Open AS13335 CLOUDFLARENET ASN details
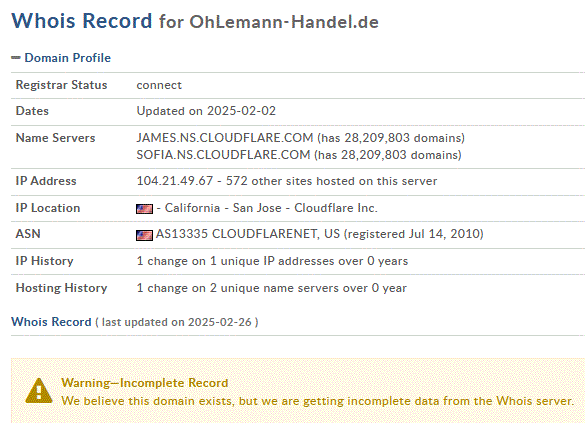 click(x=248, y=234)
